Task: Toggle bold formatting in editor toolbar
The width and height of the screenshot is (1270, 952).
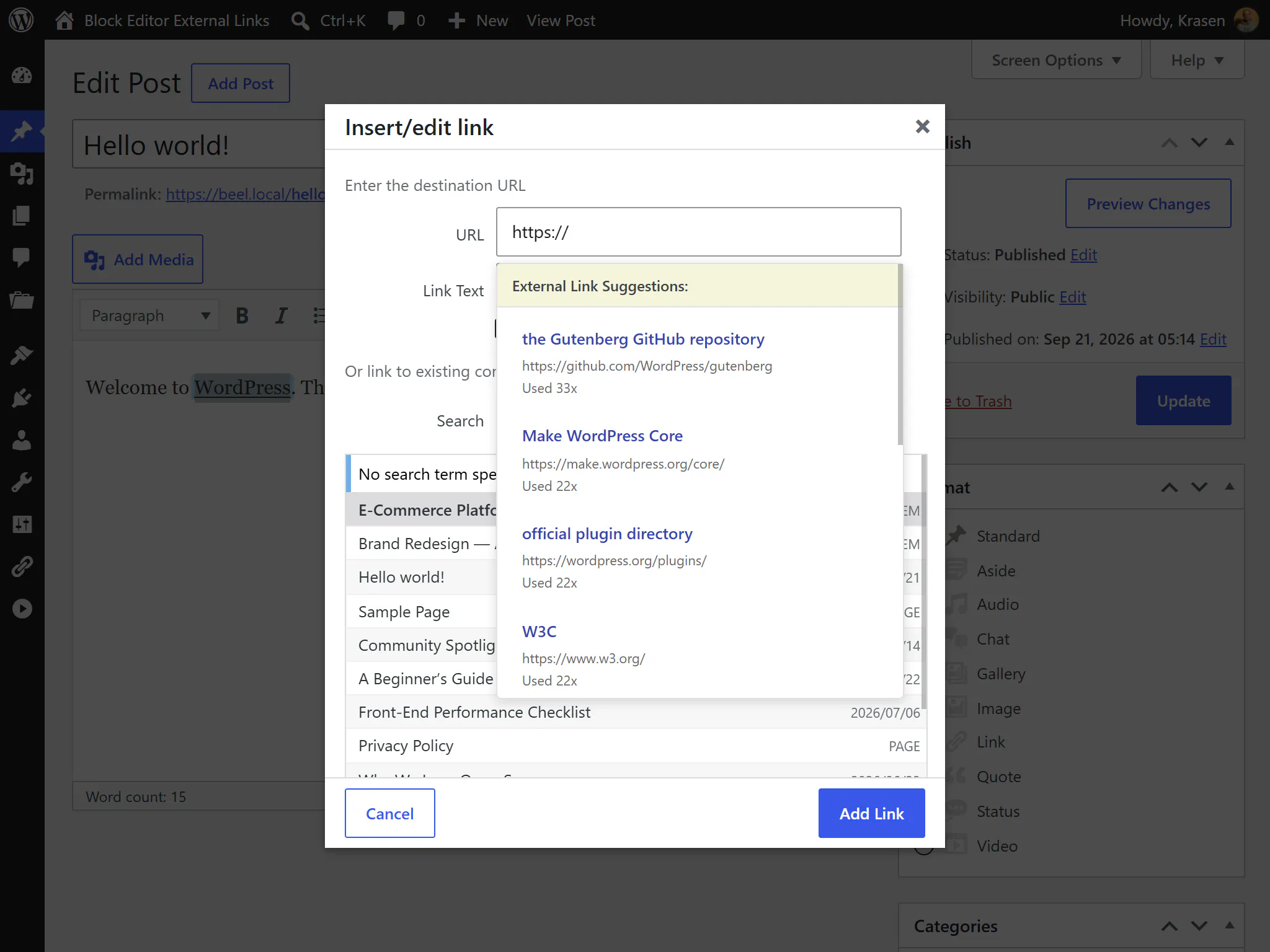Action: (x=242, y=315)
